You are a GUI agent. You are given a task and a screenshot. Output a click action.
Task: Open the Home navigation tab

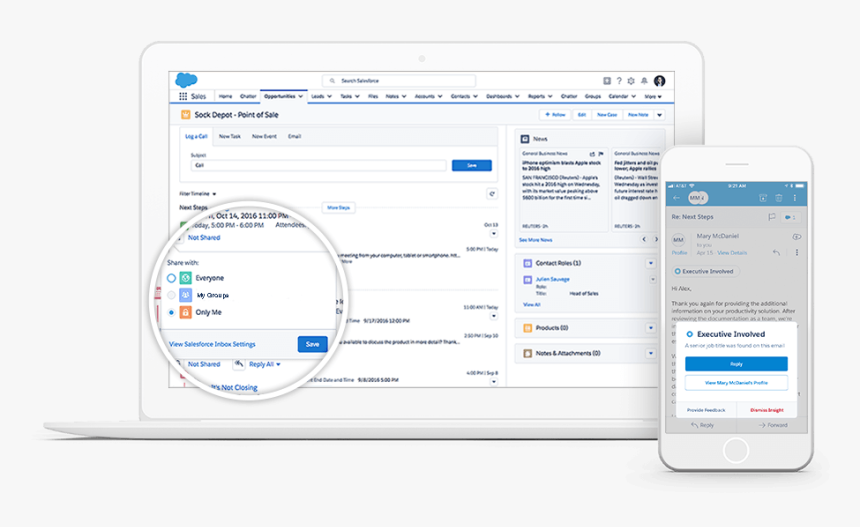pyautogui.click(x=225, y=97)
